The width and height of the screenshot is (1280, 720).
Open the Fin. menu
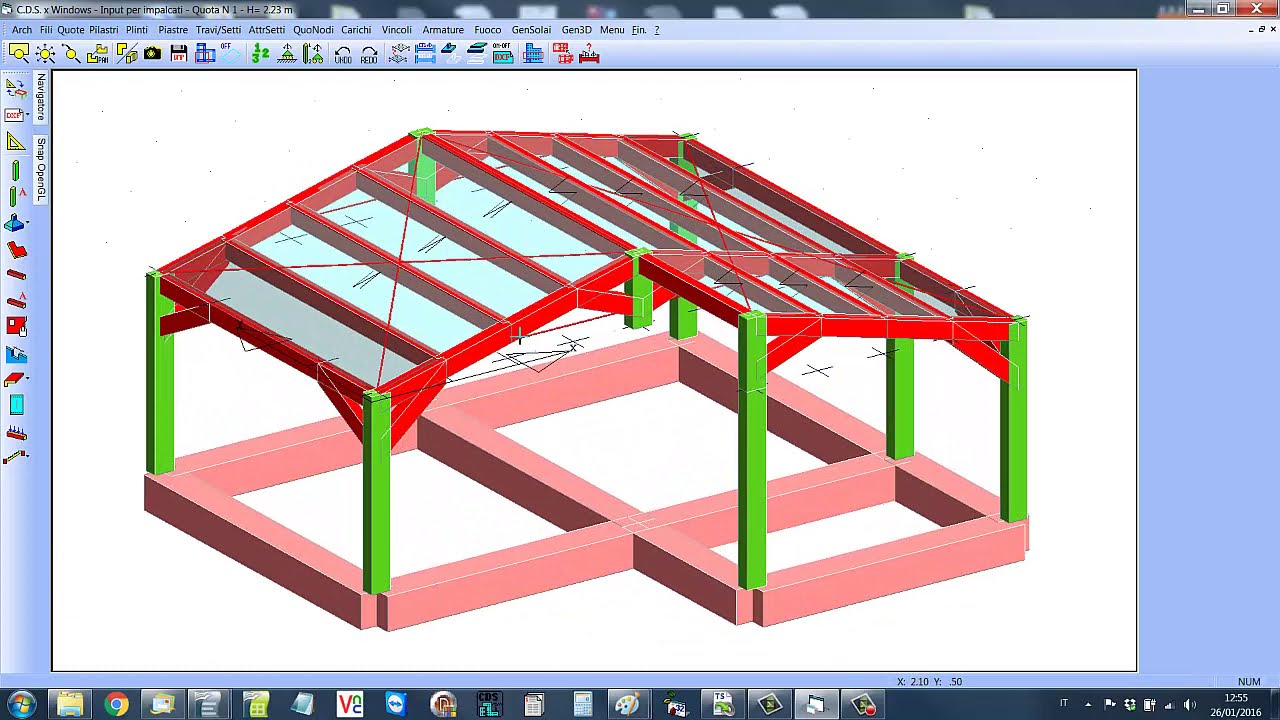coord(639,30)
